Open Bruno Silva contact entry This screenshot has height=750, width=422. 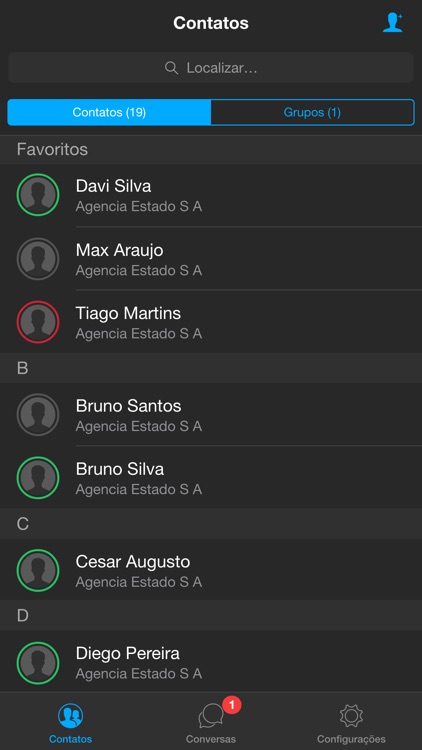(211, 478)
